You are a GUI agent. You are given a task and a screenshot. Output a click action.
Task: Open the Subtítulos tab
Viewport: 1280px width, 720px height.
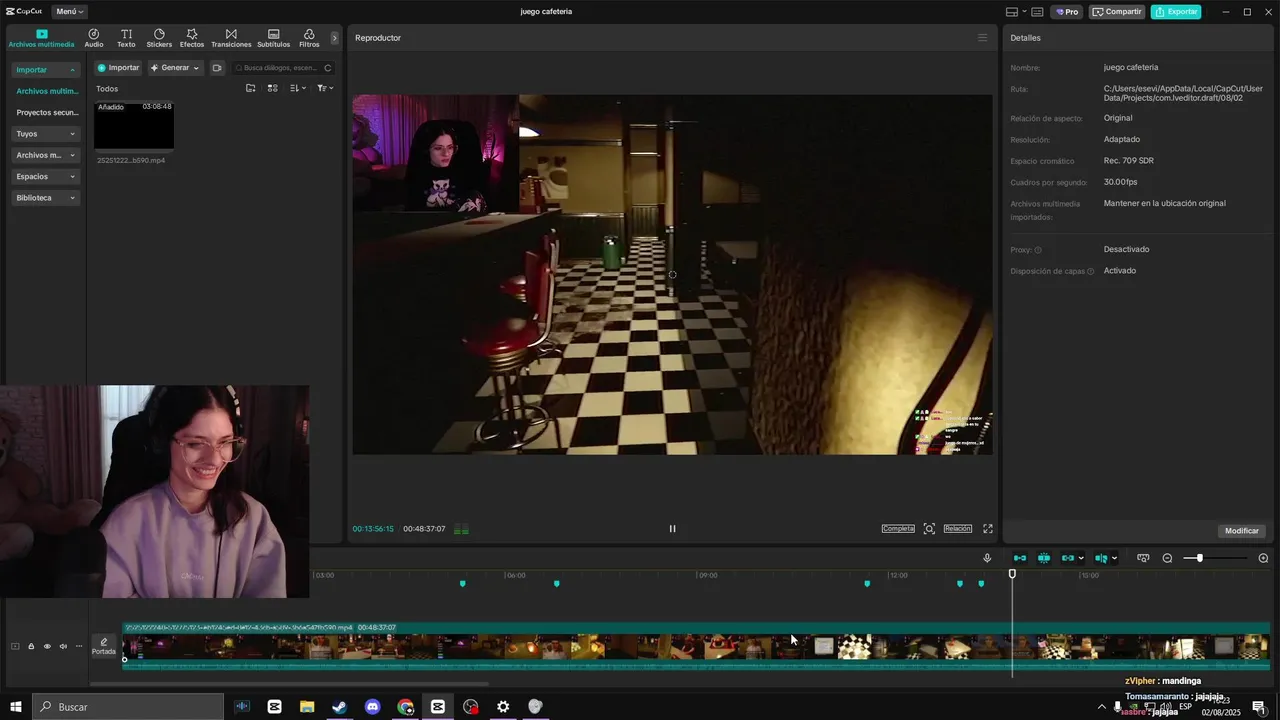(273, 38)
